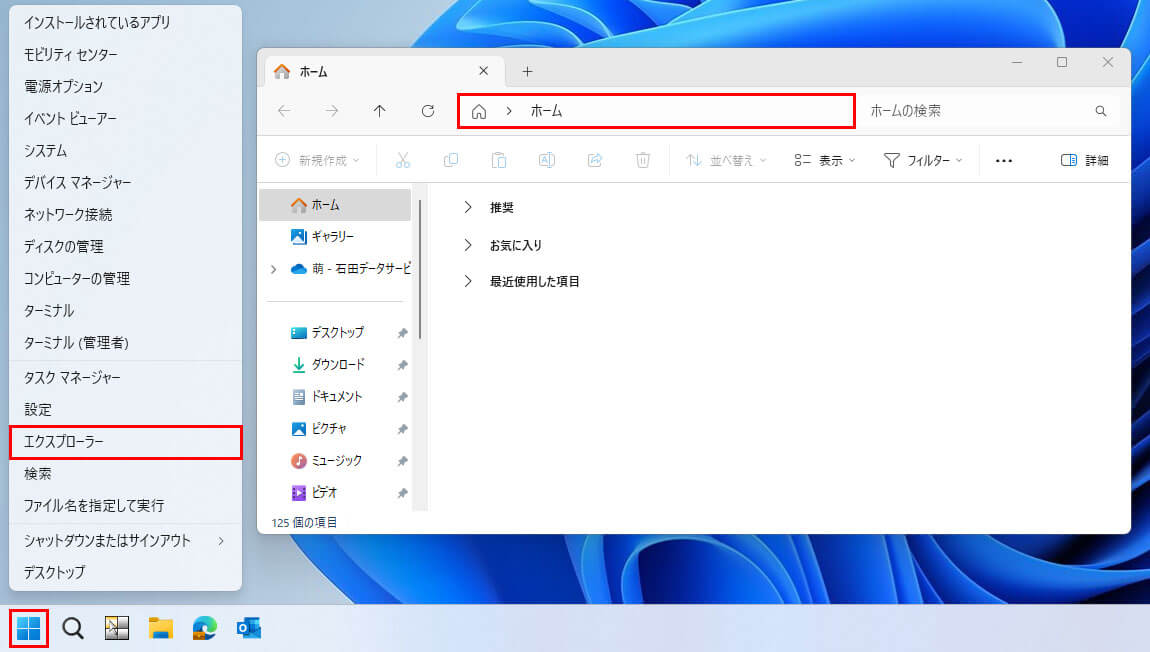The image size is (1150, 652).
Task: Choose デバイス マネージャー from the menu
Action: (77, 183)
